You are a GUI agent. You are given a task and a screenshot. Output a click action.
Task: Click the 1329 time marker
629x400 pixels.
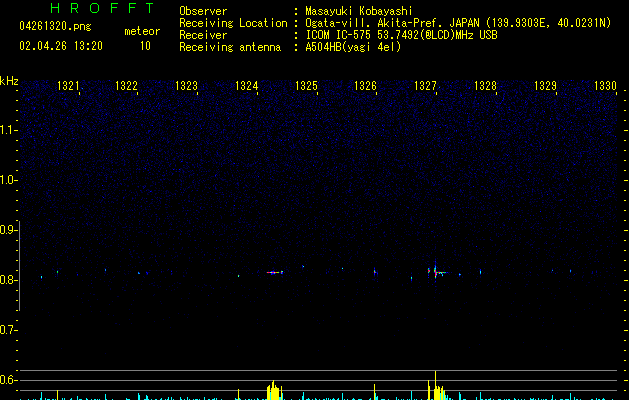(x=546, y=86)
